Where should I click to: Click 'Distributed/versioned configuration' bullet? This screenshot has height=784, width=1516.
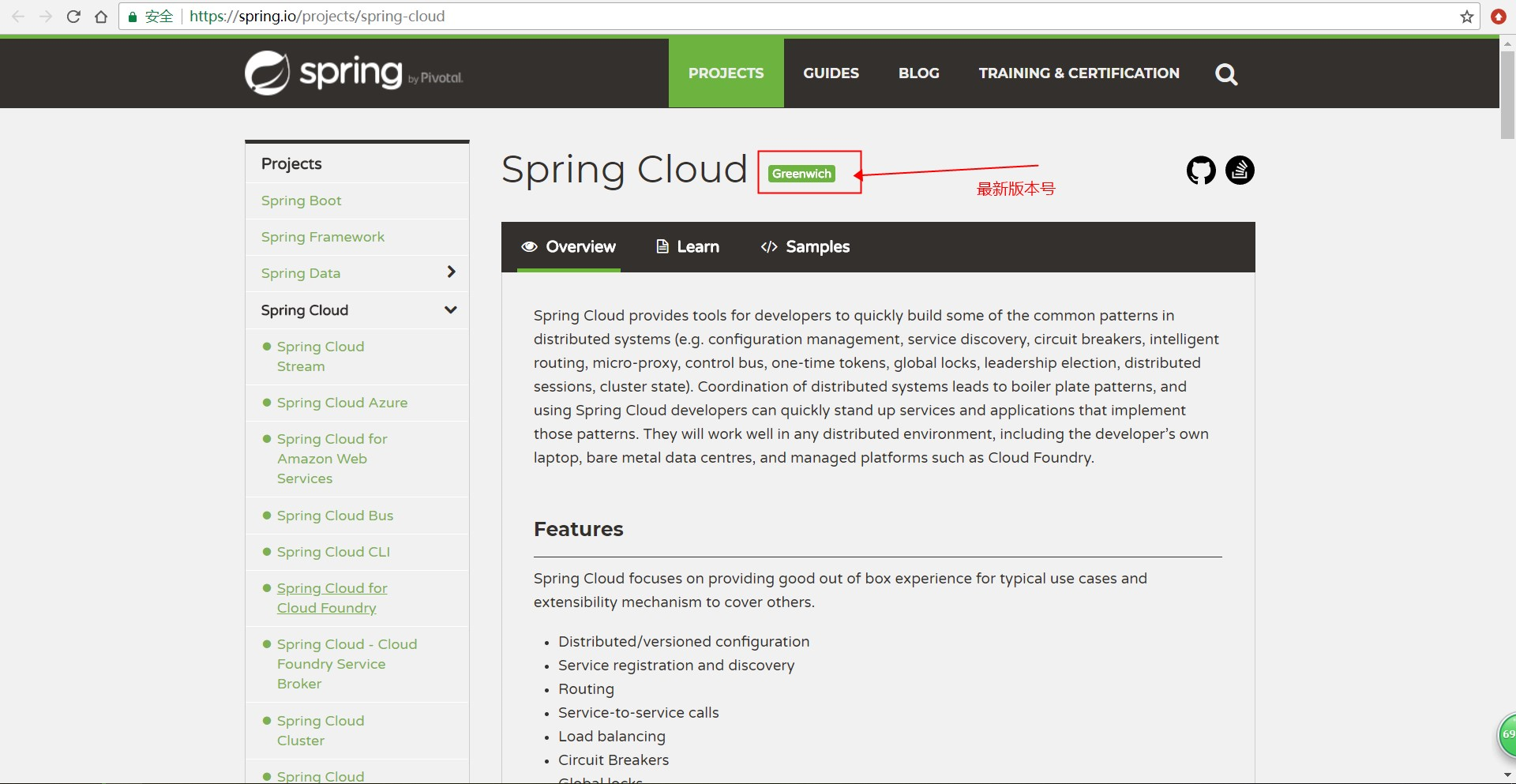(684, 642)
